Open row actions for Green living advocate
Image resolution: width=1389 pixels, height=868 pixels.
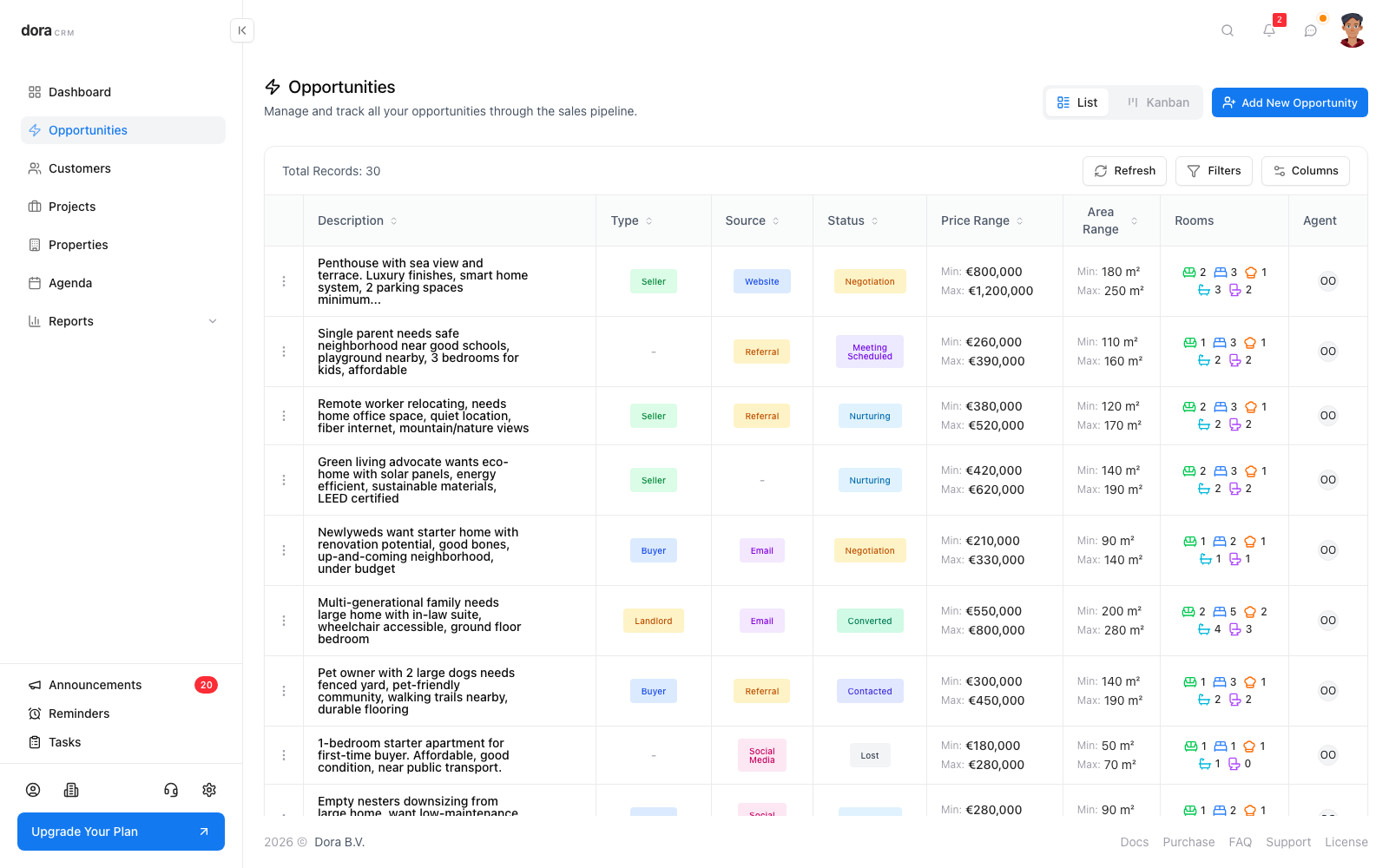point(284,480)
